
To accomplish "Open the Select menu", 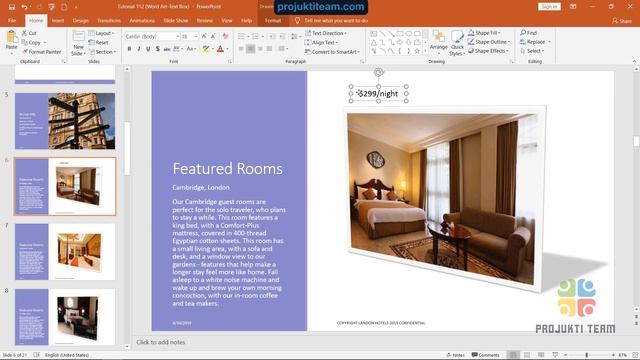I will (532, 51).
